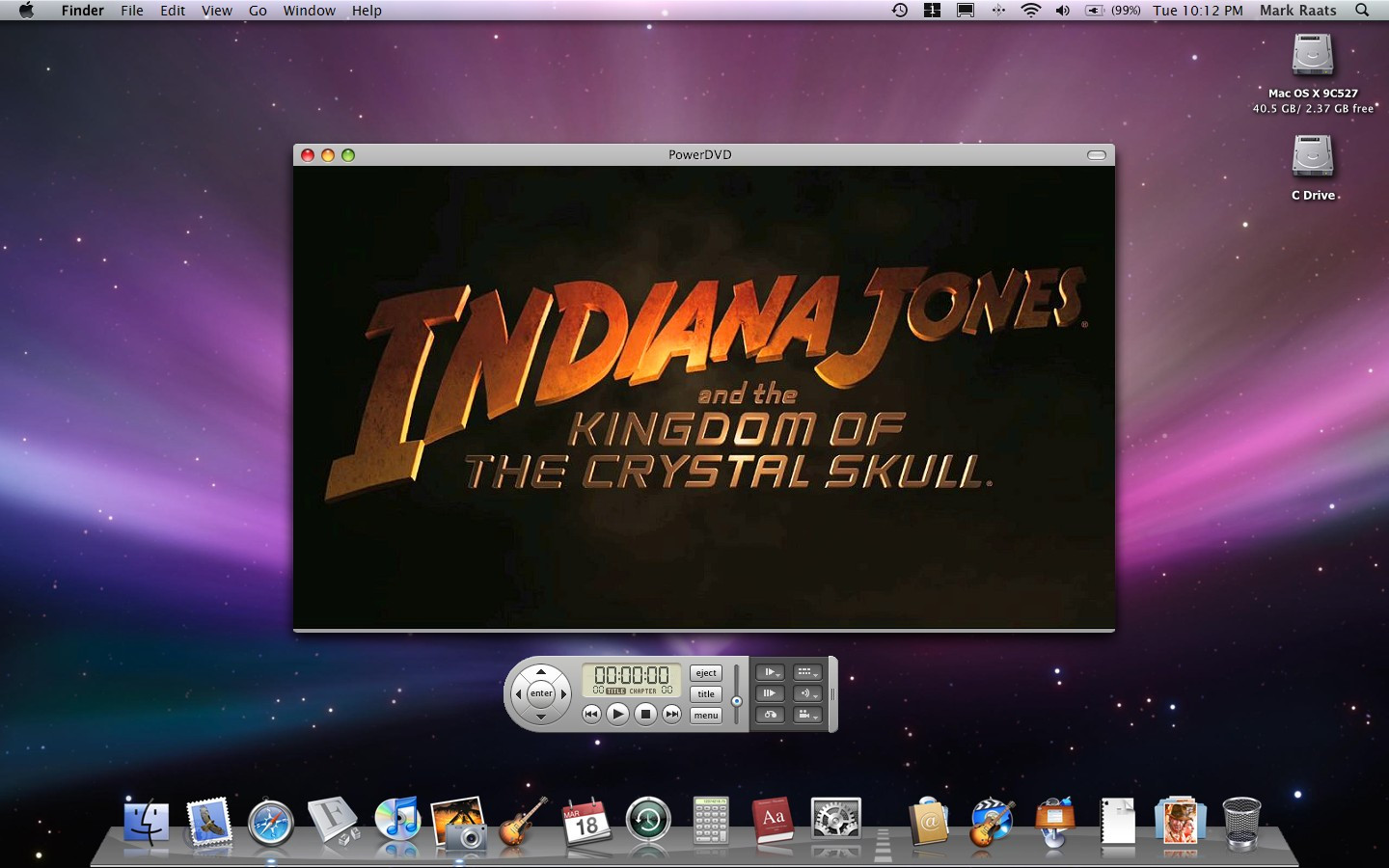Click the Indiana Jones video area
This screenshot has width=1389, height=868.
pyautogui.click(x=704, y=397)
